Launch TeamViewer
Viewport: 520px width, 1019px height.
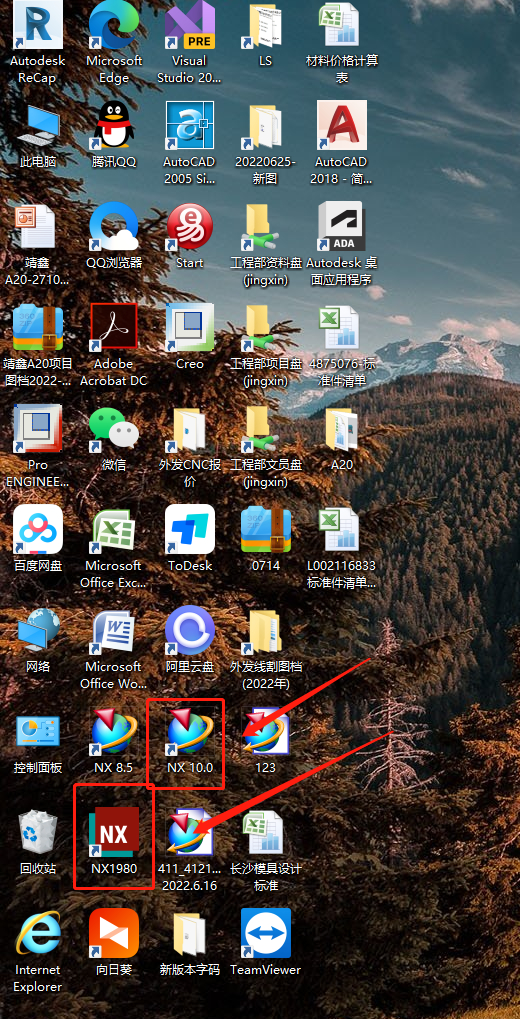point(265,933)
